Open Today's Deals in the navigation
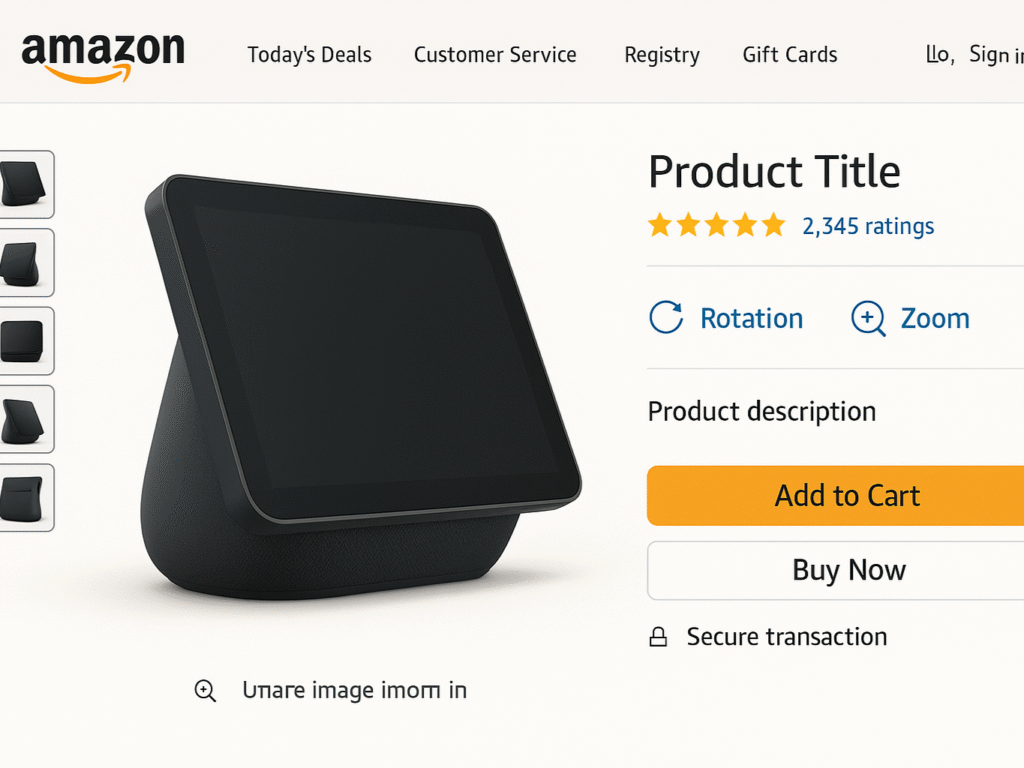 click(x=309, y=55)
